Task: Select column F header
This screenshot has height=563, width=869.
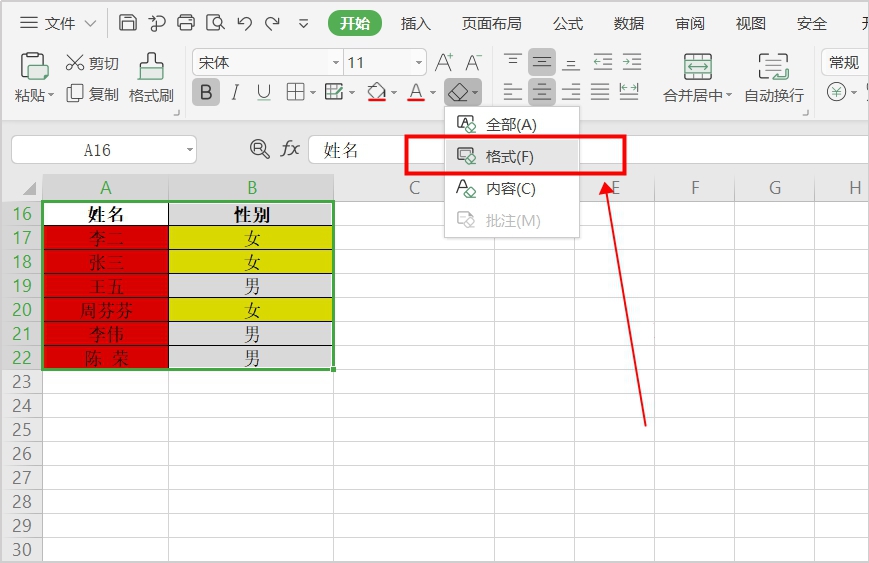Action: [694, 188]
